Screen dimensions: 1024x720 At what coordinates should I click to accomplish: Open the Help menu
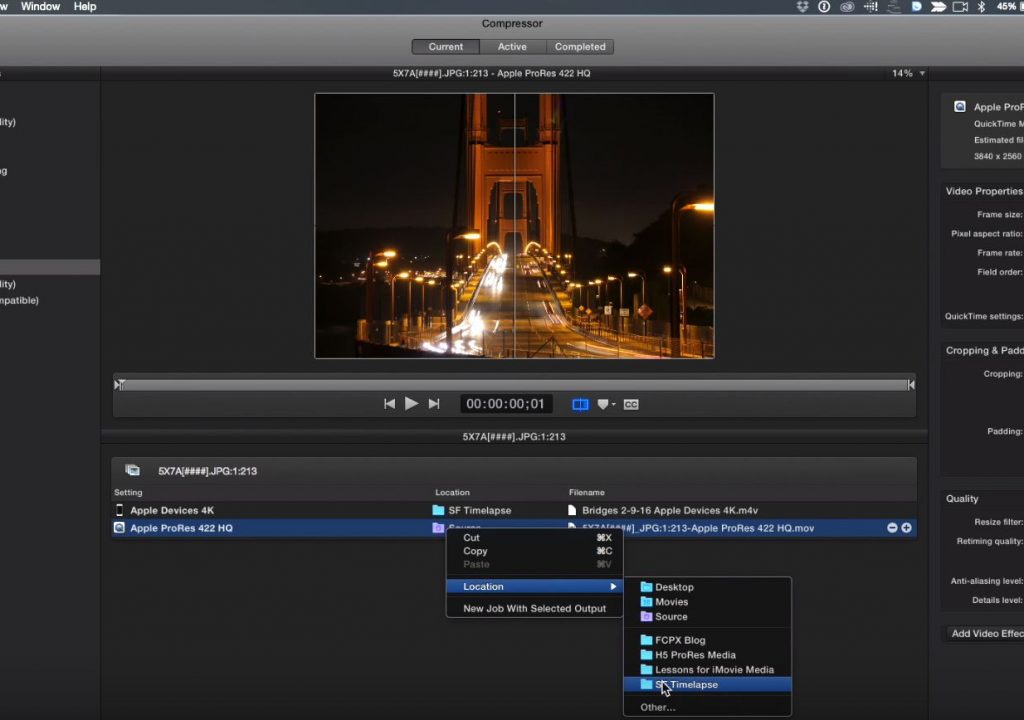tap(85, 7)
